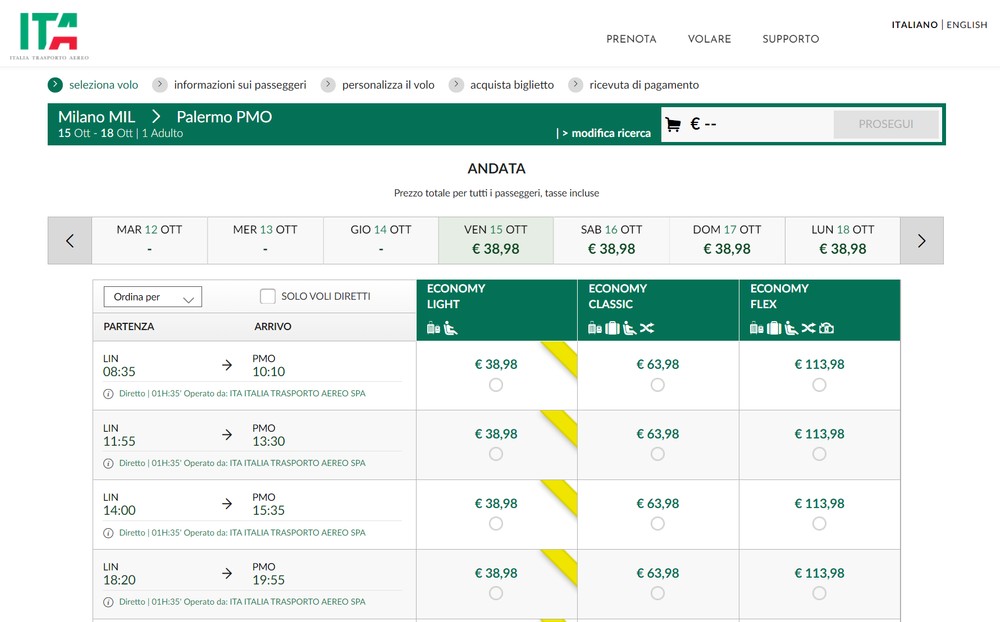Switch language to ENGLISH

[966, 25]
